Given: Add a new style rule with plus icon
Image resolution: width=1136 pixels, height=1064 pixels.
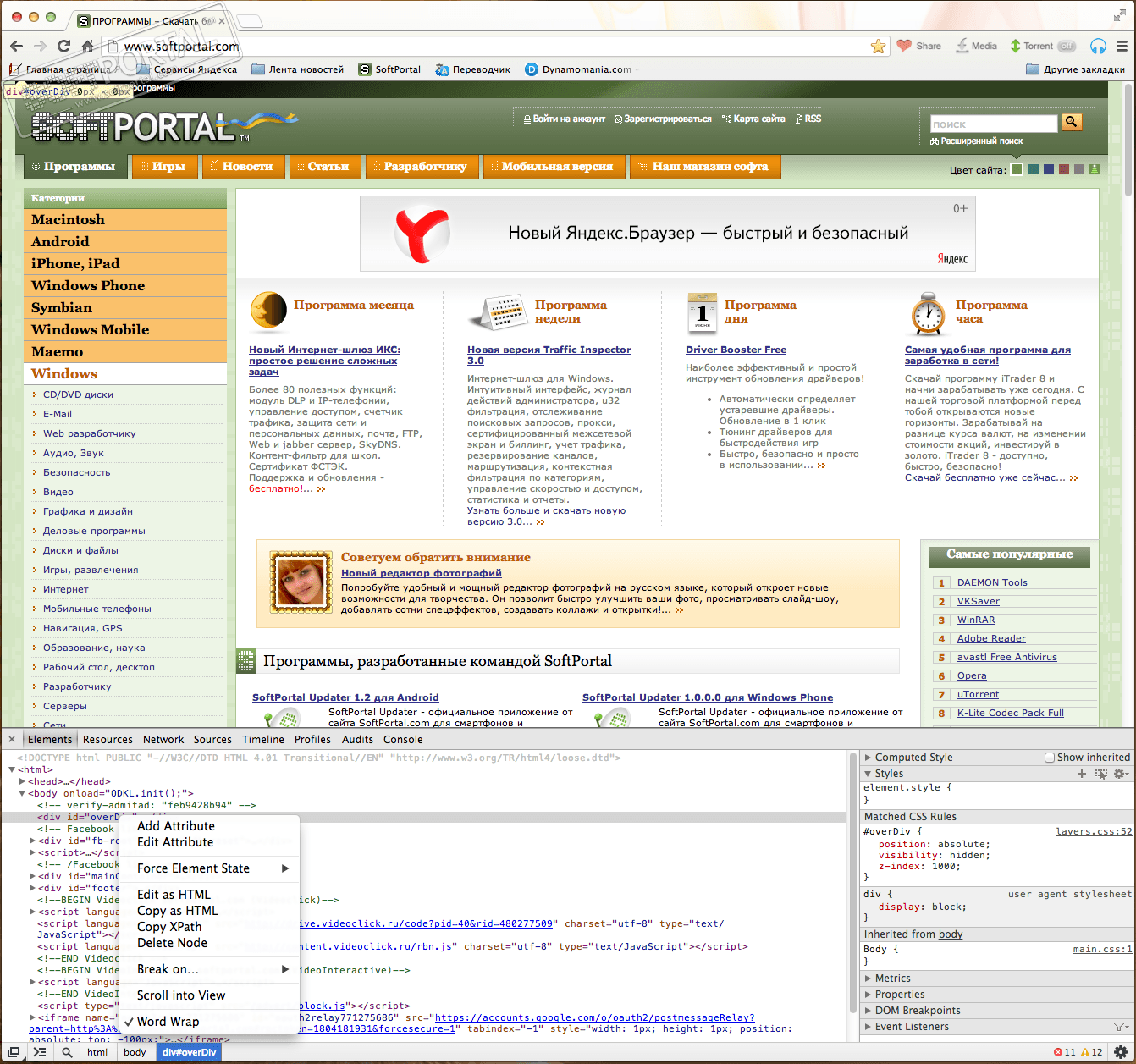Looking at the screenshot, I should pos(1081,774).
